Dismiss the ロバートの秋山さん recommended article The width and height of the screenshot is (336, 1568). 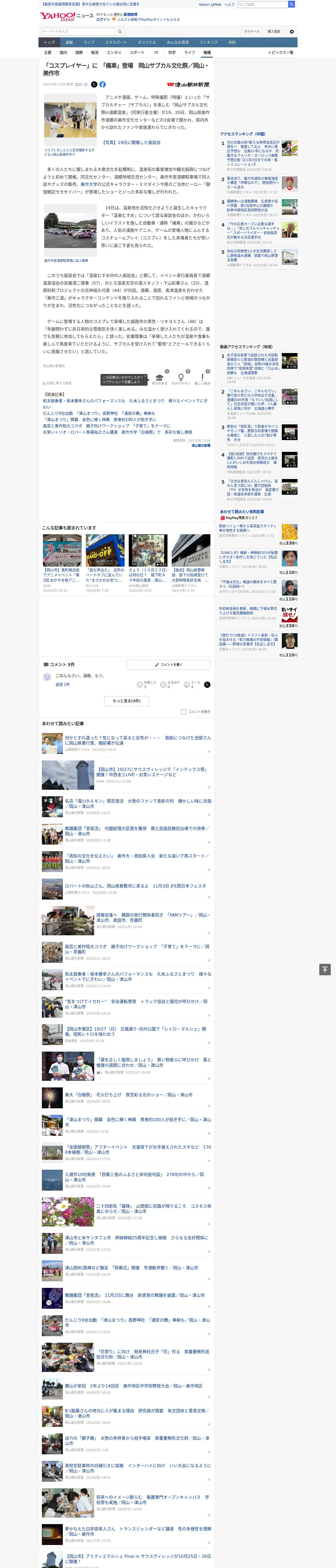[x=209, y=897]
